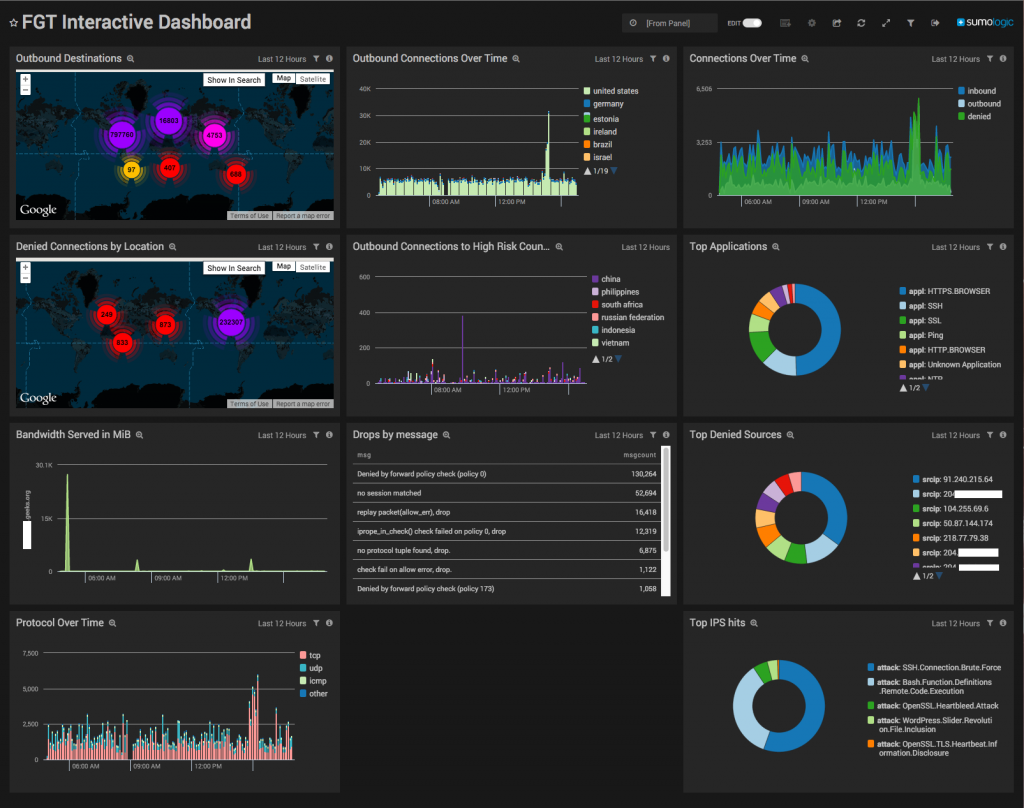Select Map view on Outbound Destinations map

pos(283,78)
